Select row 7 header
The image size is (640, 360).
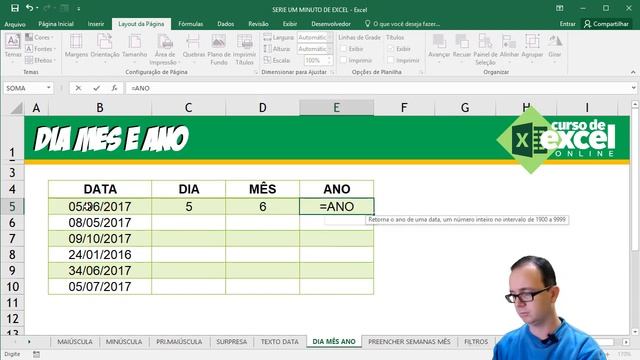coord(12,238)
